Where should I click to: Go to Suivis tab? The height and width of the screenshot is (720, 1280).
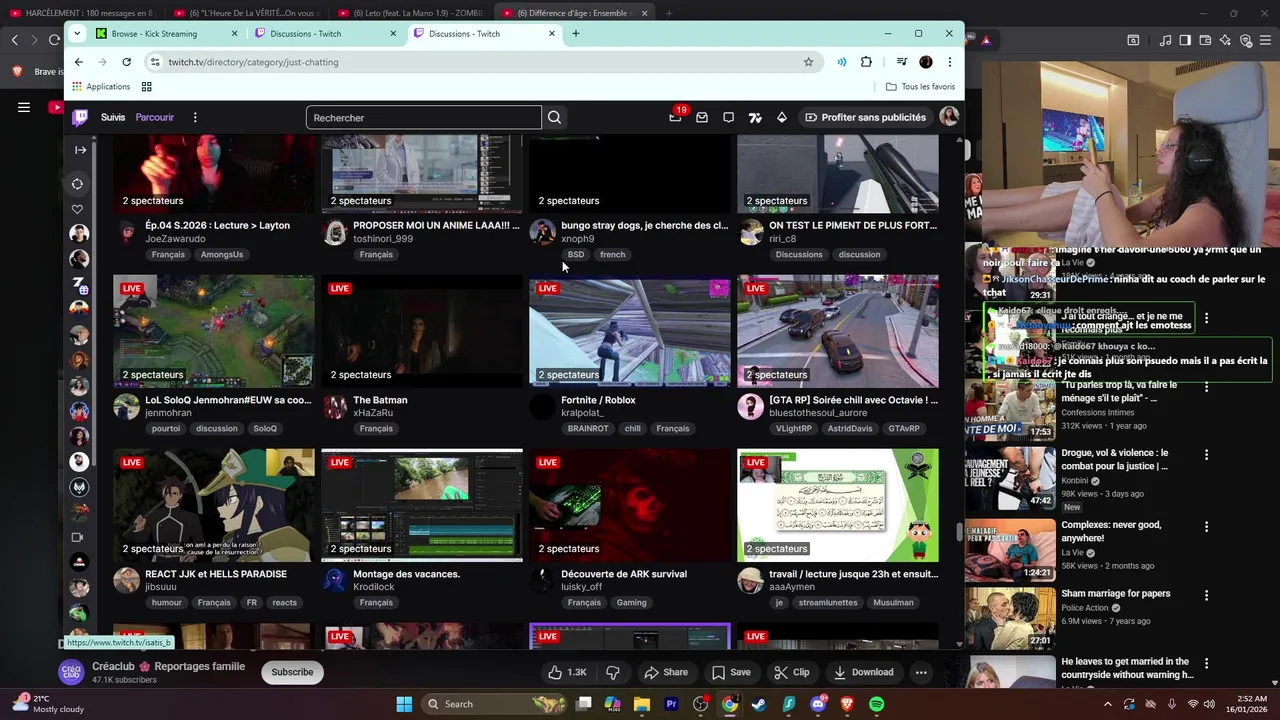tap(113, 117)
